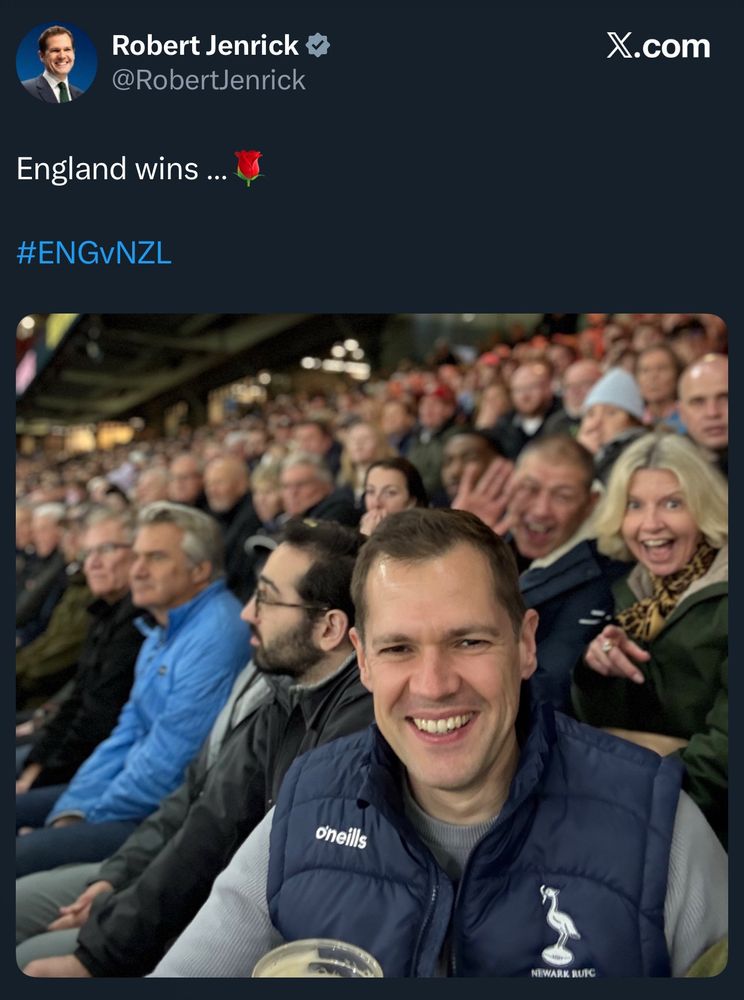
Task: Open photo at the smiling man's face
Action: point(442,663)
